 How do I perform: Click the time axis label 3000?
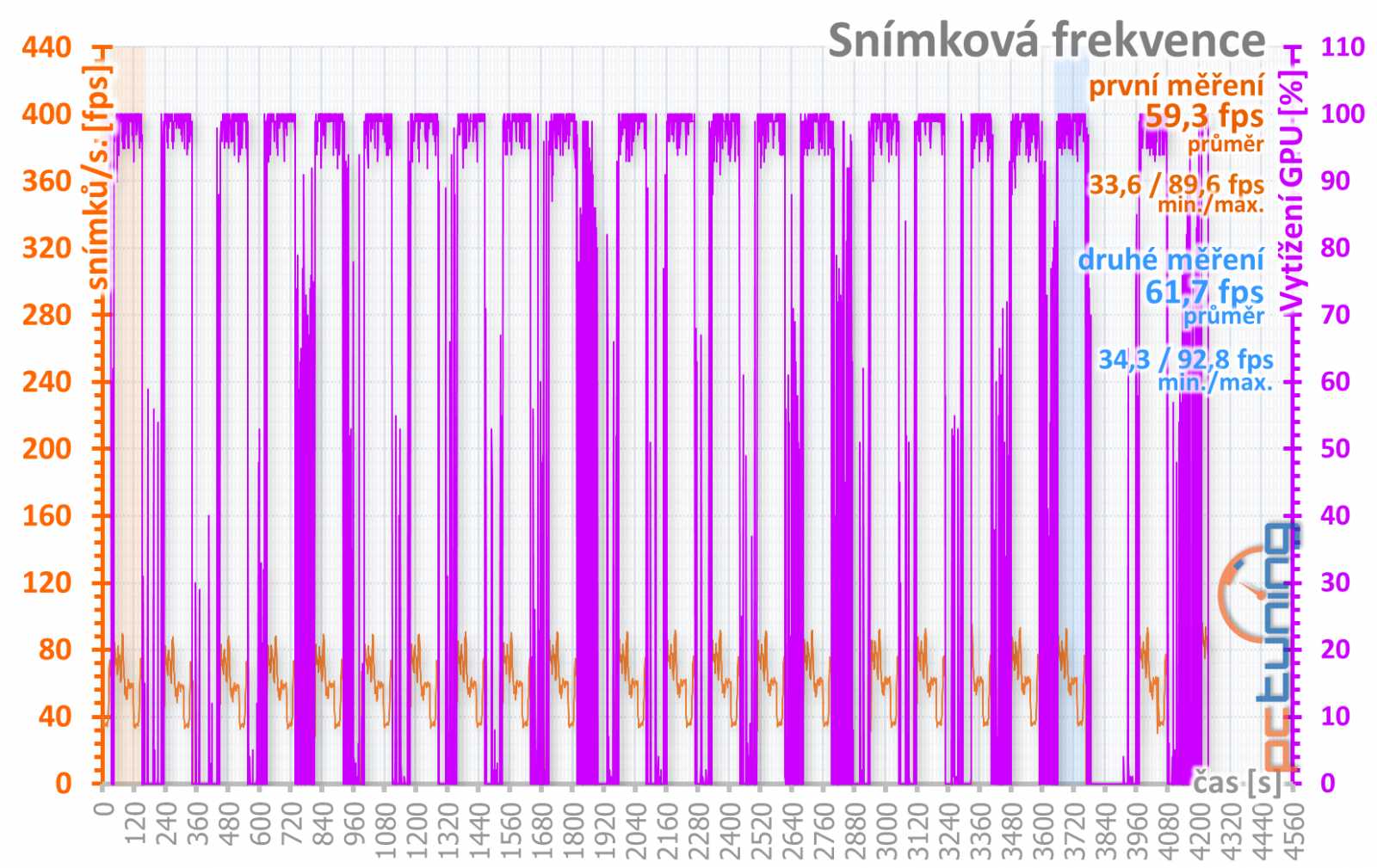click(x=886, y=829)
